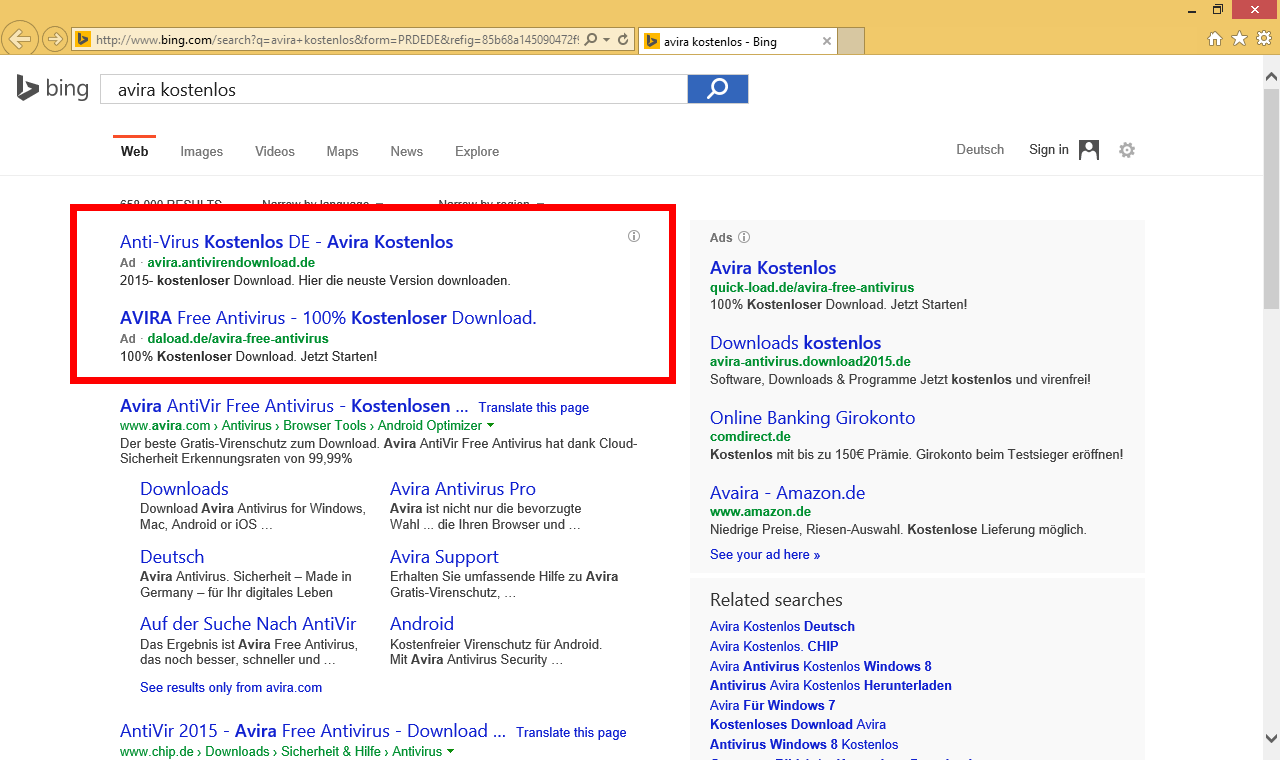The height and width of the screenshot is (760, 1280).
Task: Open sidebar ad 'Avira Kostenlos'
Action: pos(773,268)
